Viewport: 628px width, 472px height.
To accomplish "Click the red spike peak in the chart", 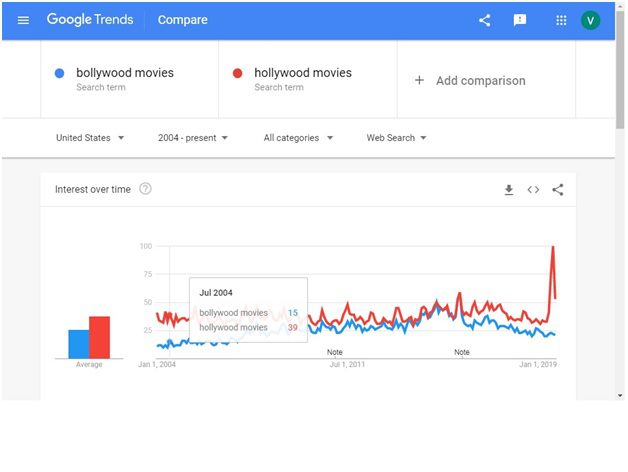I will click(553, 247).
